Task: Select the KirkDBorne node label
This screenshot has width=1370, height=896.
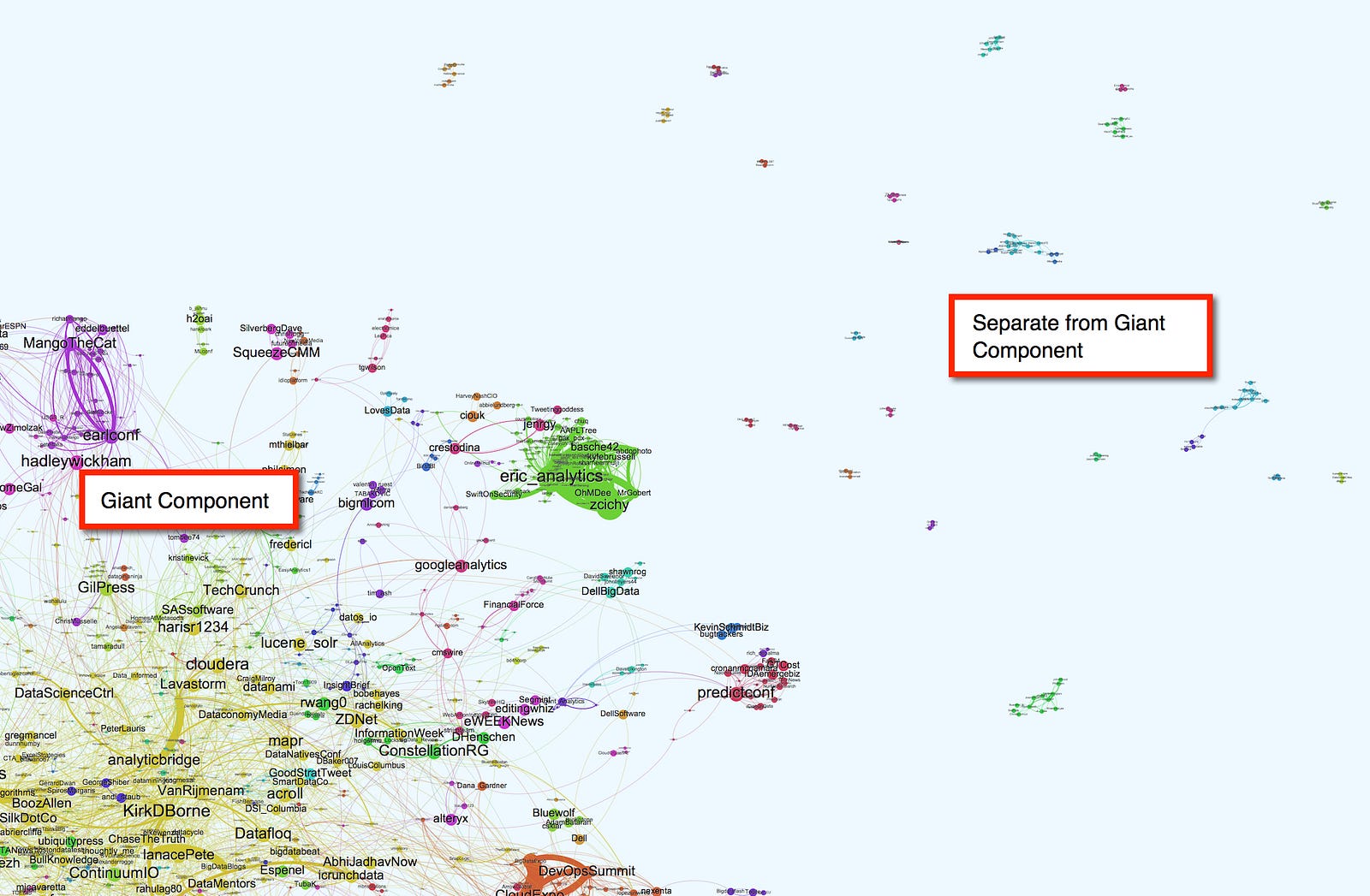Action: (x=166, y=811)
